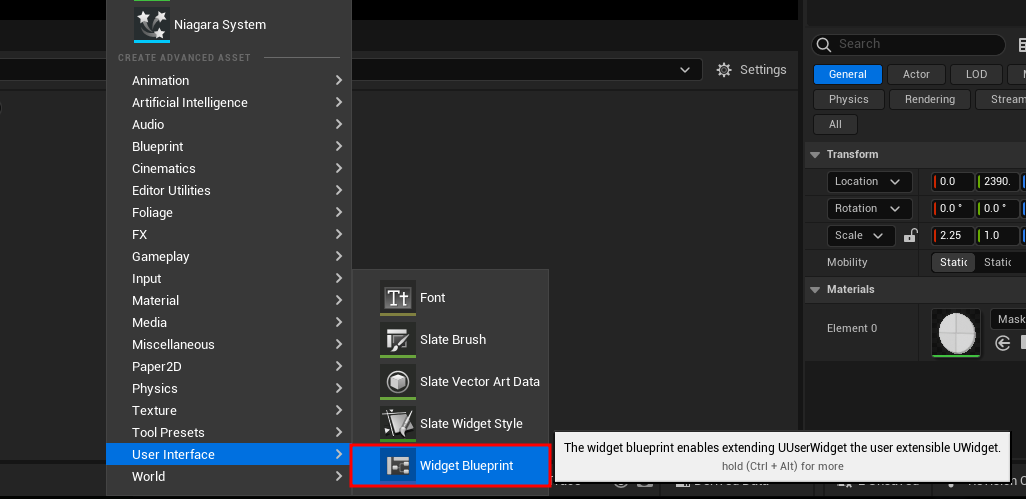Click the magnifier icon in Details search

pos(824,44)
